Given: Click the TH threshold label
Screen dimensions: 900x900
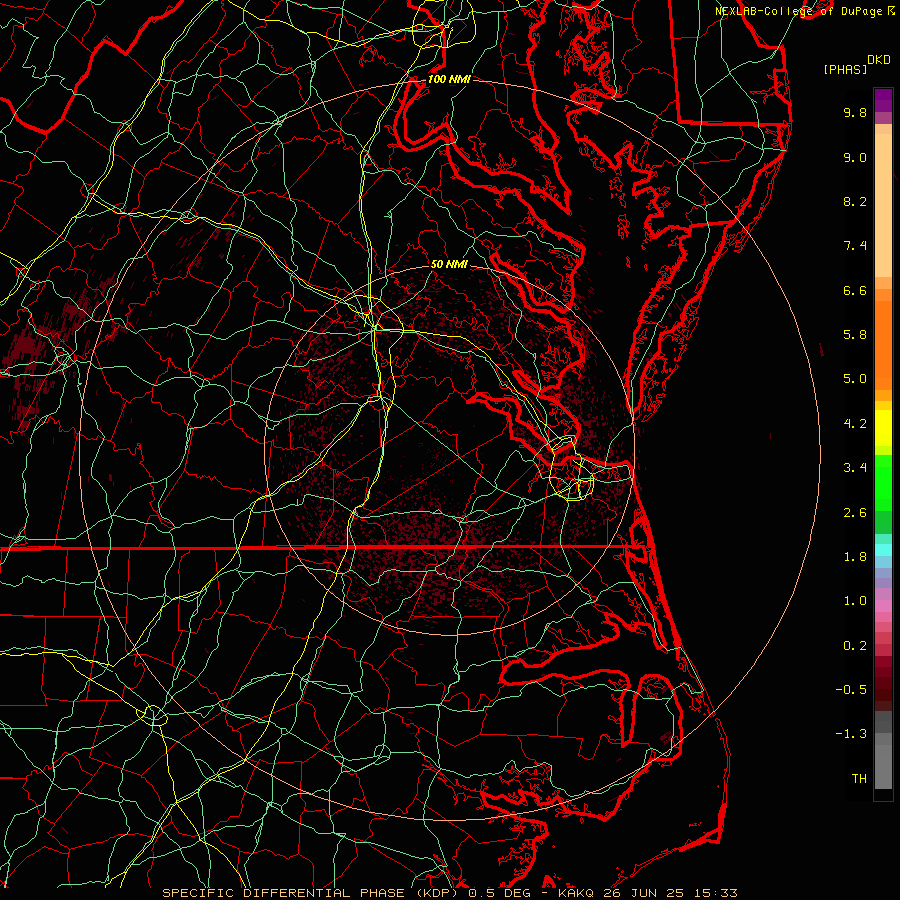Looking at the screenshot, I should click(x=859, y=779).
